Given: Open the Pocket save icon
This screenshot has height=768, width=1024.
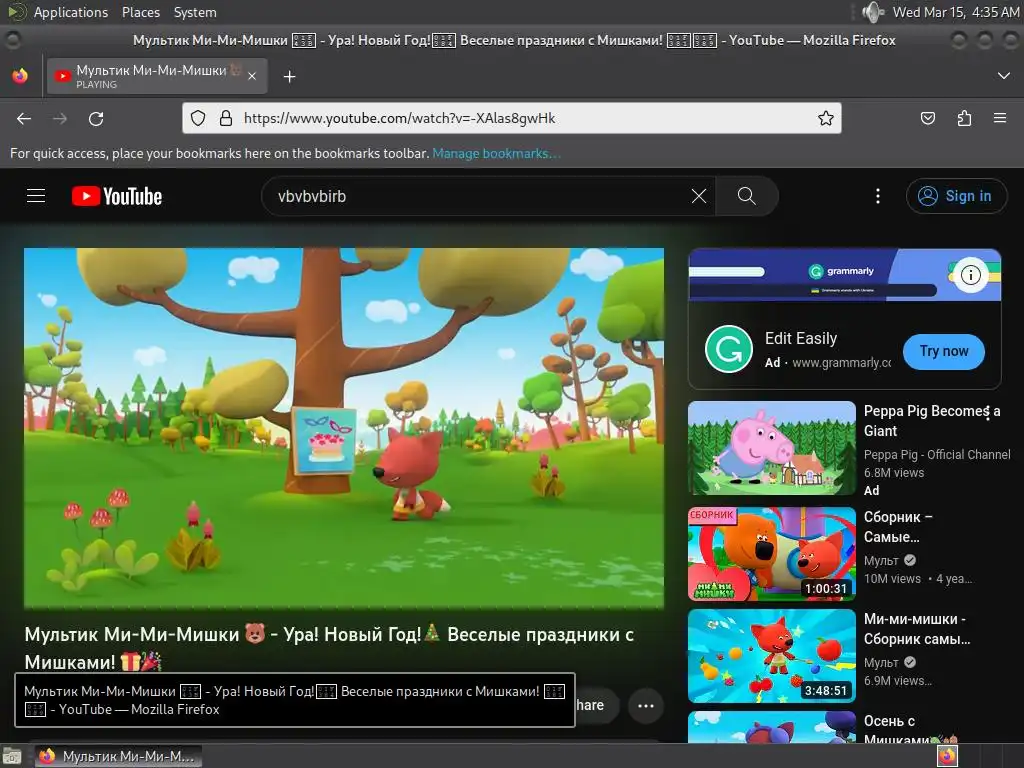Looking at the screenshot, I should point(927,118).
